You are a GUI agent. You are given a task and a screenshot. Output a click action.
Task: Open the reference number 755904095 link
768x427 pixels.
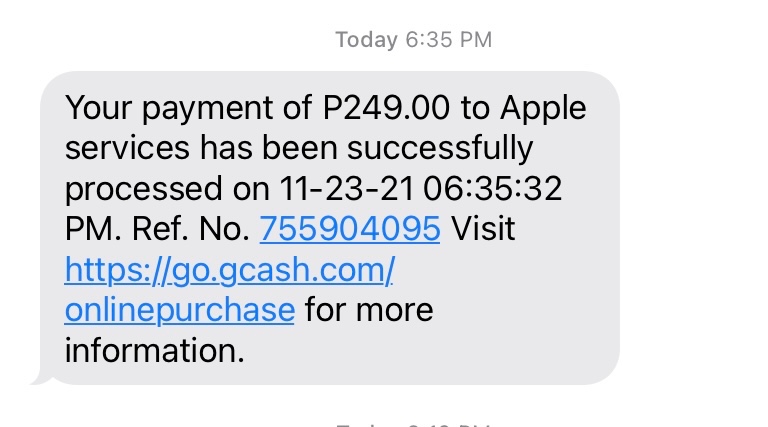pyautogui.click(x=350, y=229)
